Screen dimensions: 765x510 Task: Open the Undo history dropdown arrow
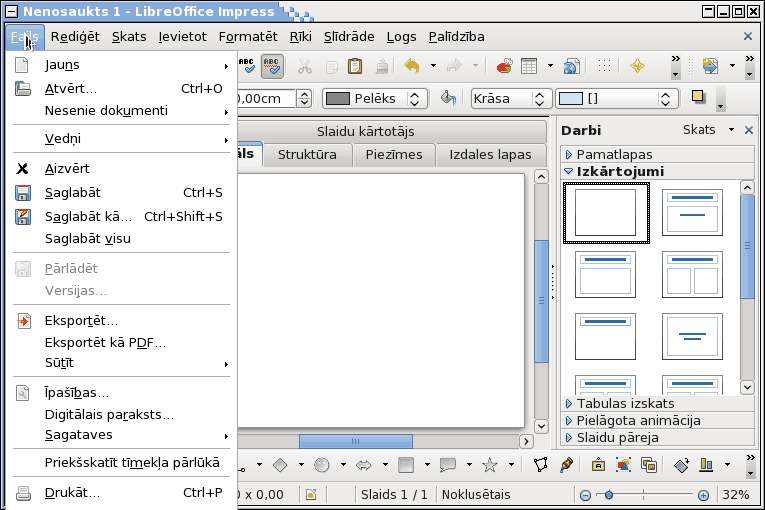click(433, 65)
